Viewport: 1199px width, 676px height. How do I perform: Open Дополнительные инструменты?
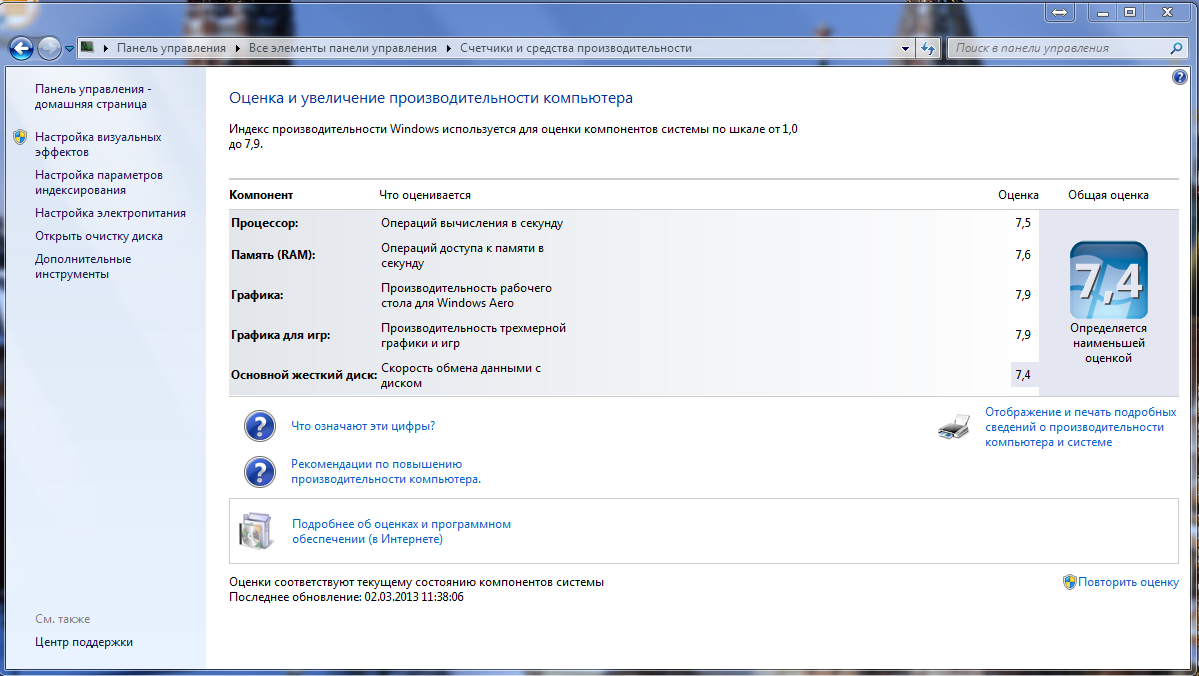(x=83, y=267)
